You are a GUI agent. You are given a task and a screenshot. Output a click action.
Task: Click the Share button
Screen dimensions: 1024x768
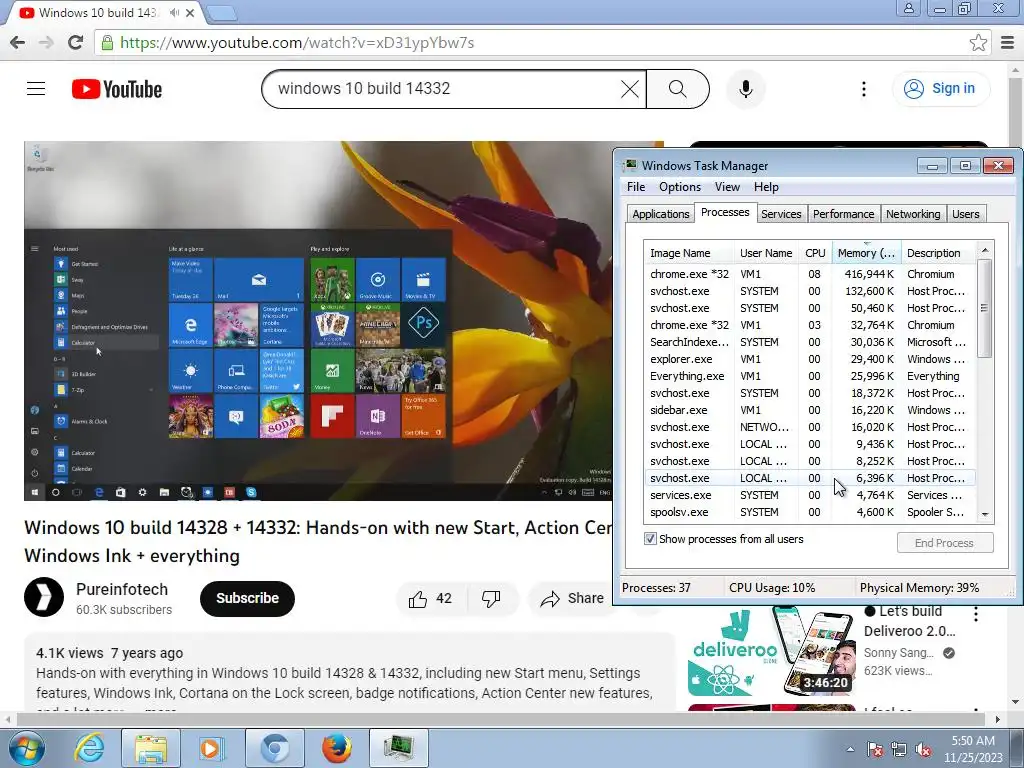(572, 598)
